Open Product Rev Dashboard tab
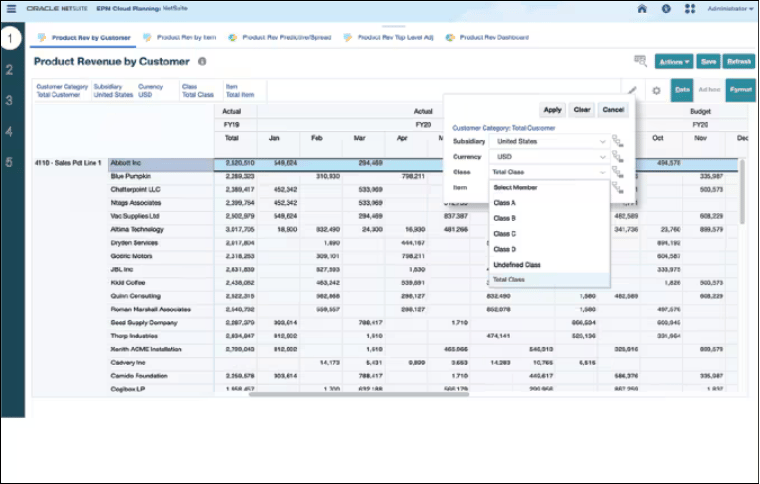760x484 pixels. point(488,37)
